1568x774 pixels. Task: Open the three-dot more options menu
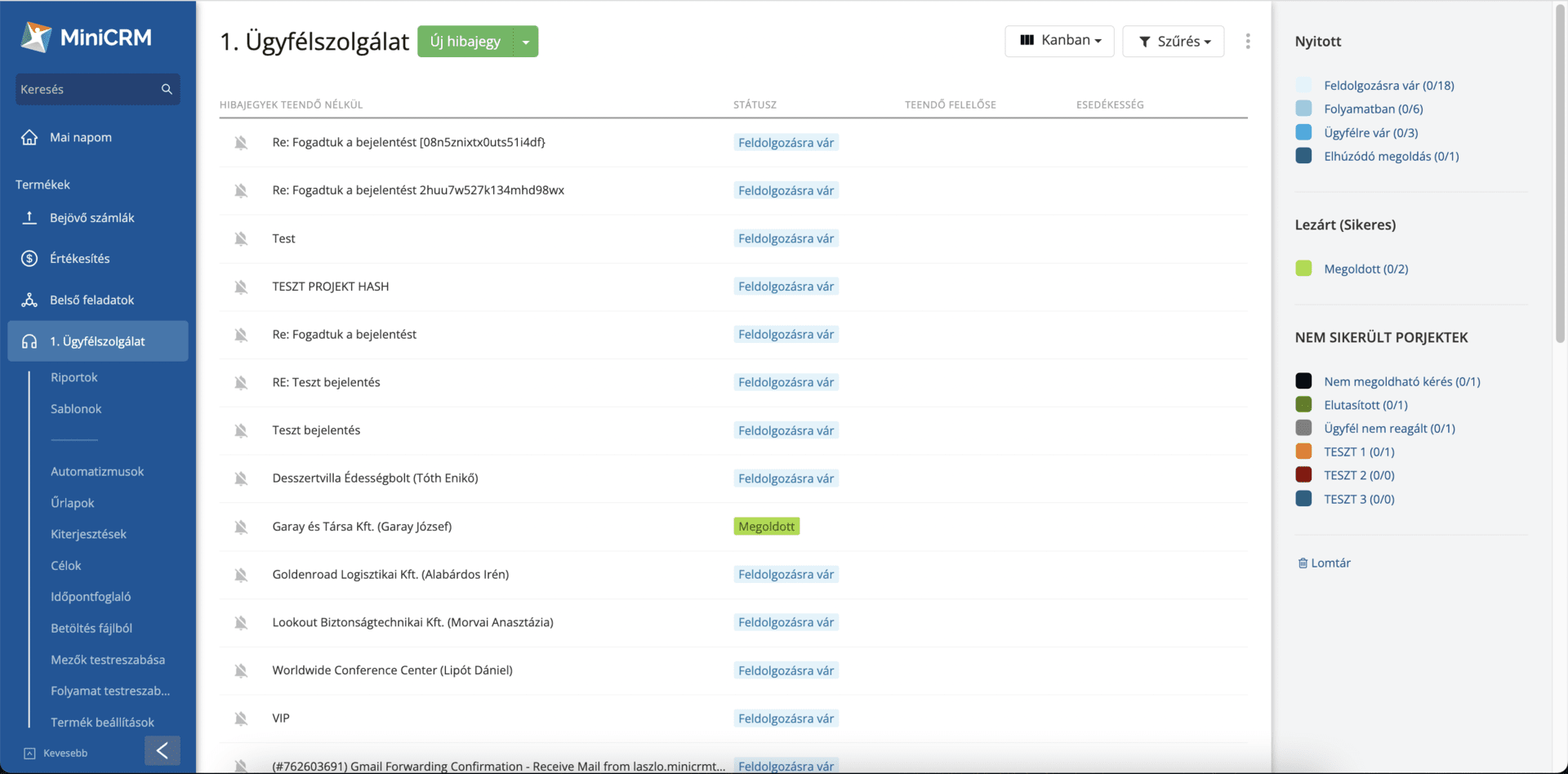point(1247,41)
